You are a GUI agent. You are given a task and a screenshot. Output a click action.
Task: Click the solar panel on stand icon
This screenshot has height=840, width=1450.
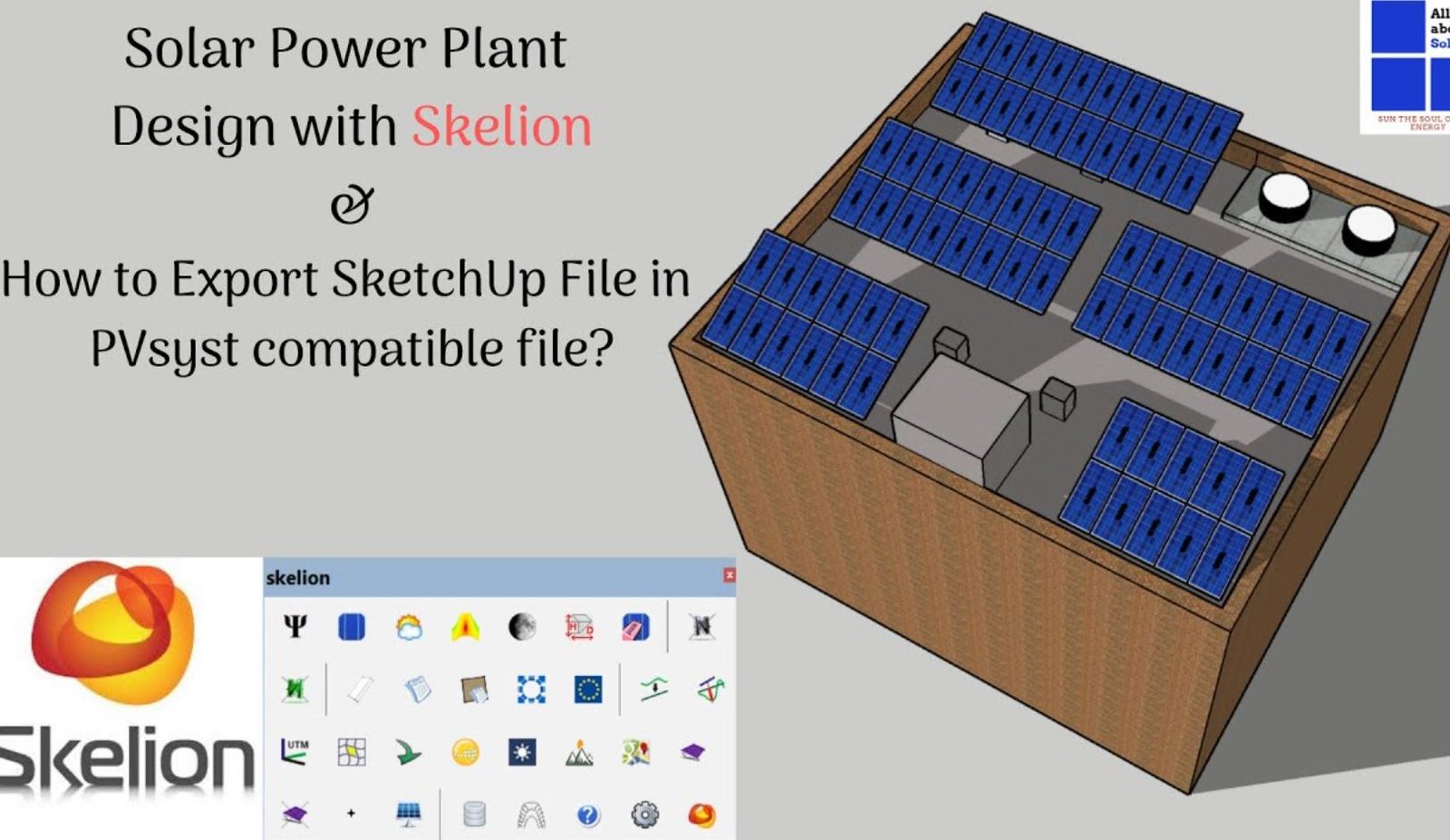(409, 815)
